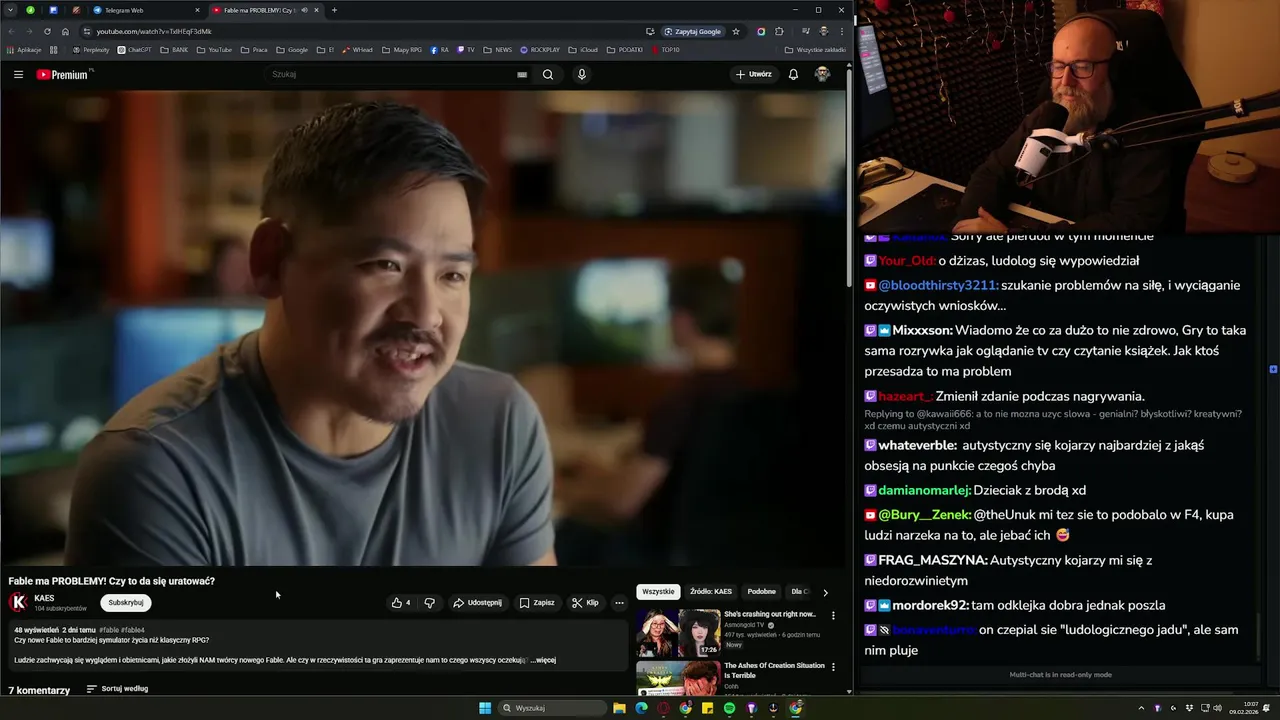The height and width of the screenshot is (720, 1280).
Task: Click the Utwórz create button
Action: tap(754, 74)
